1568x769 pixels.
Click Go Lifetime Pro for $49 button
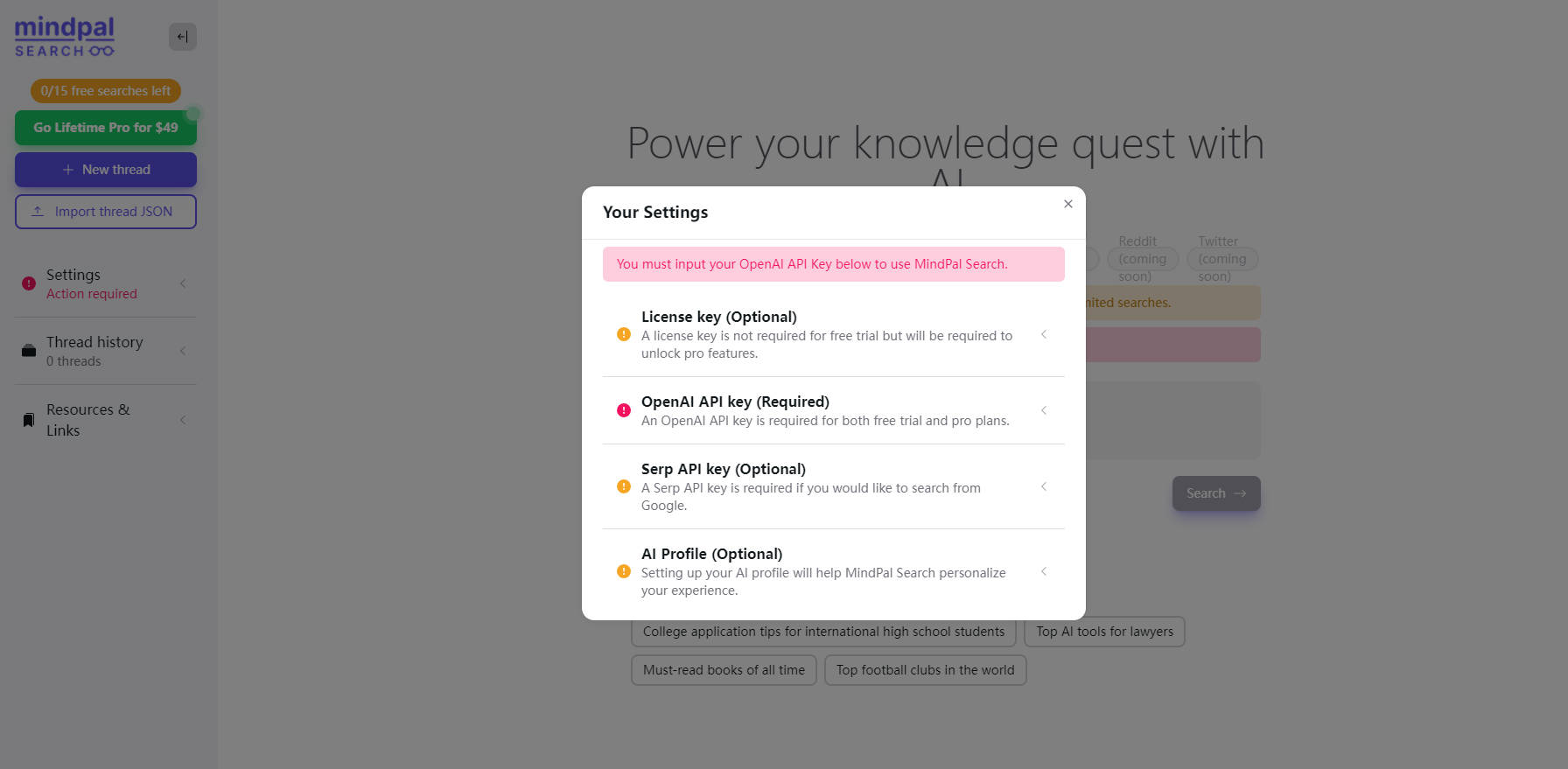pos(106,128)
